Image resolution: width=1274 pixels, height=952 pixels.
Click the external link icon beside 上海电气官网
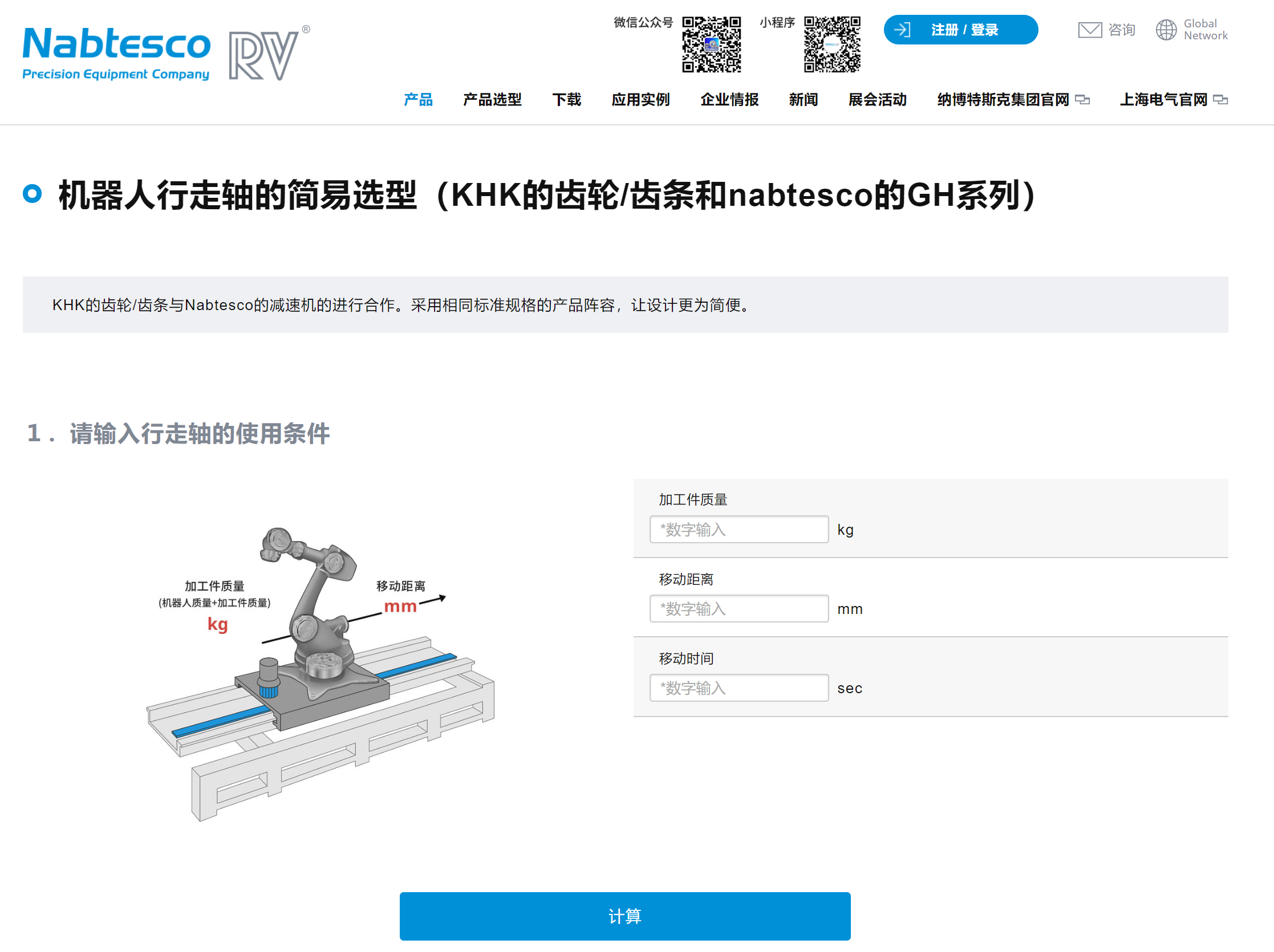tap(1220, 100)
